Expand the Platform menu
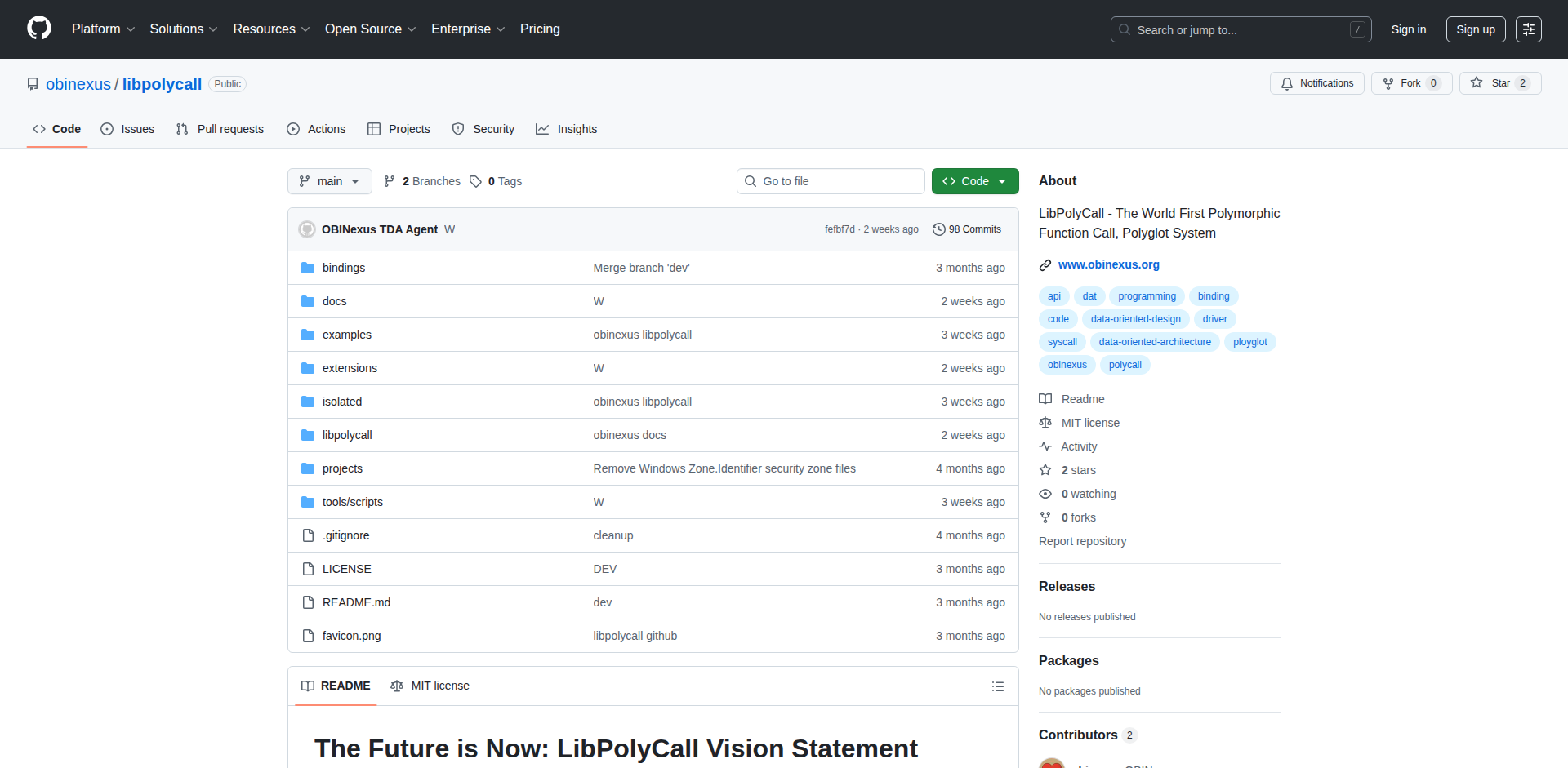This screenshot has width=1568, height=768. point(103,29)
